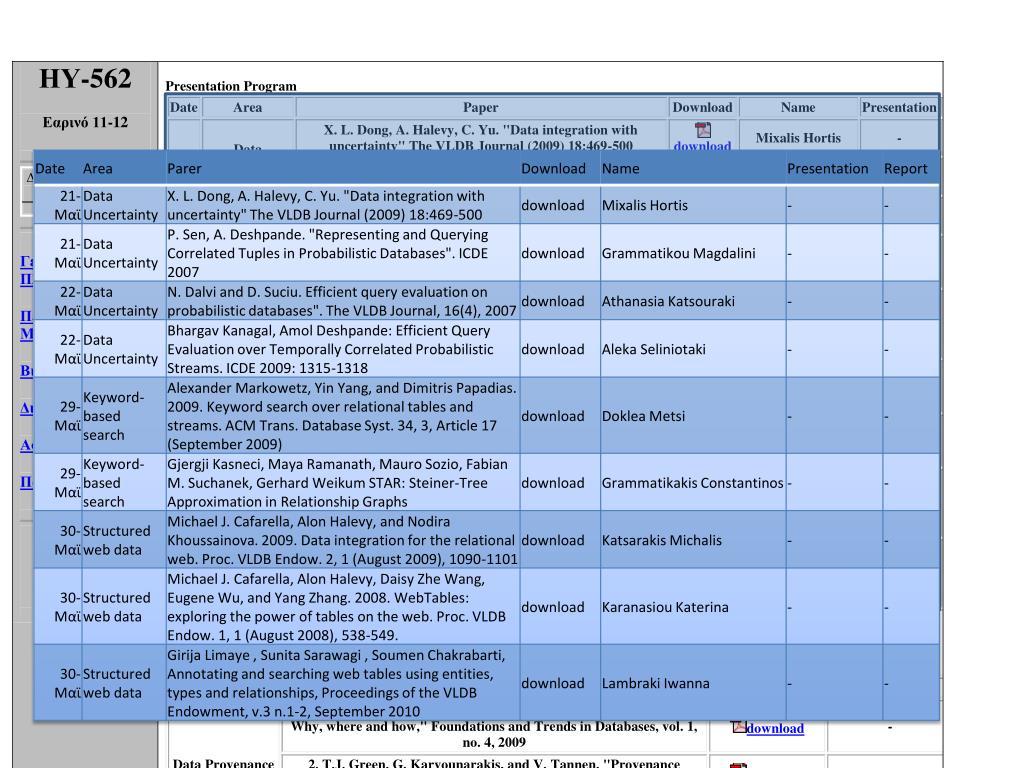Click download in the Lambraki Iwanna row

point(552,683)
